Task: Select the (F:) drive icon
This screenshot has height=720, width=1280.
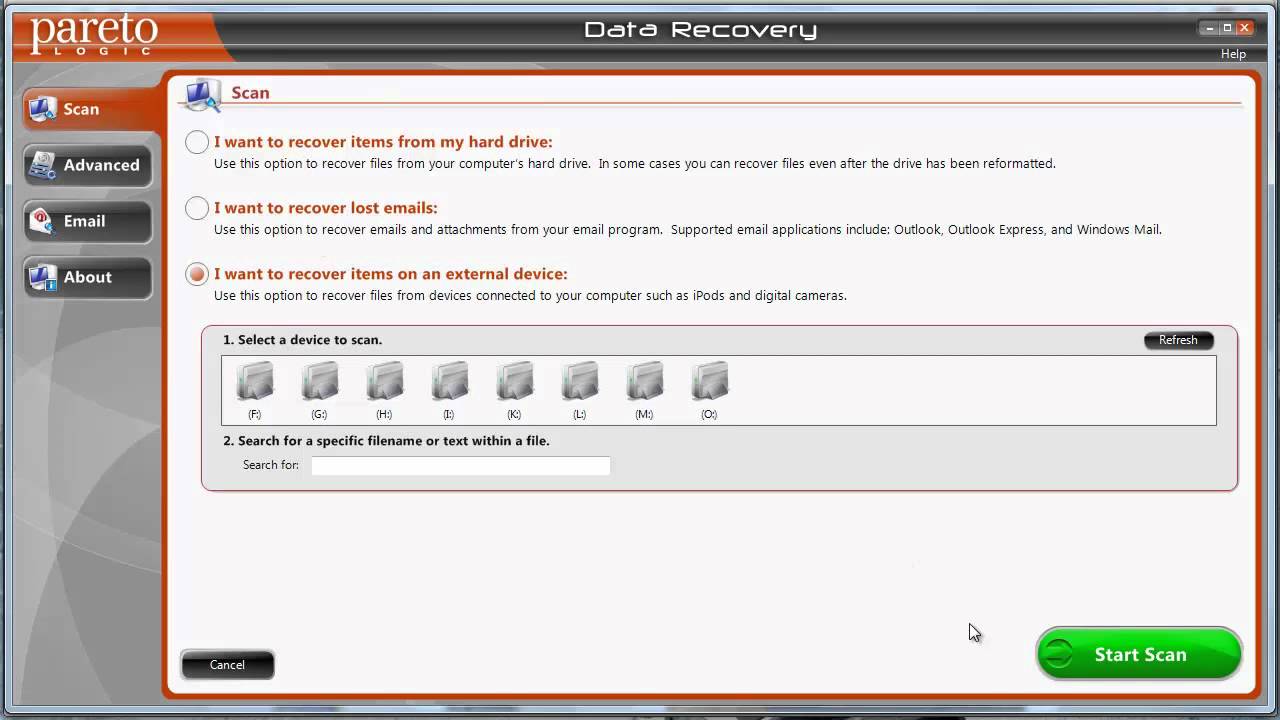Action: click(254, 390)
